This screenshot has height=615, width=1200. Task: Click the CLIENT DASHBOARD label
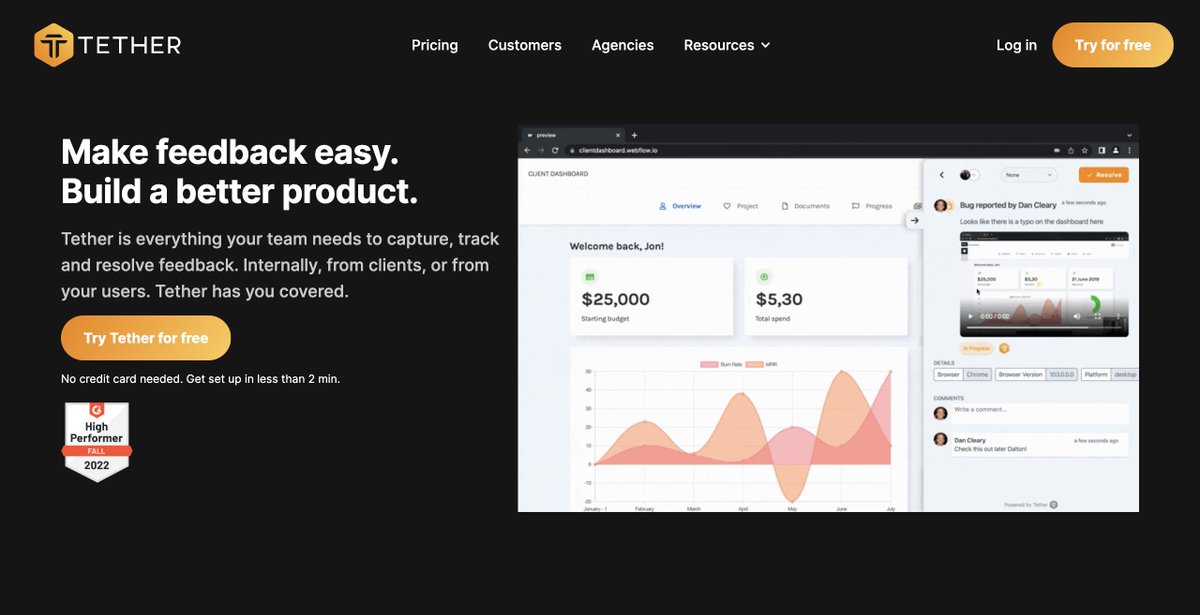pos(558,174)
